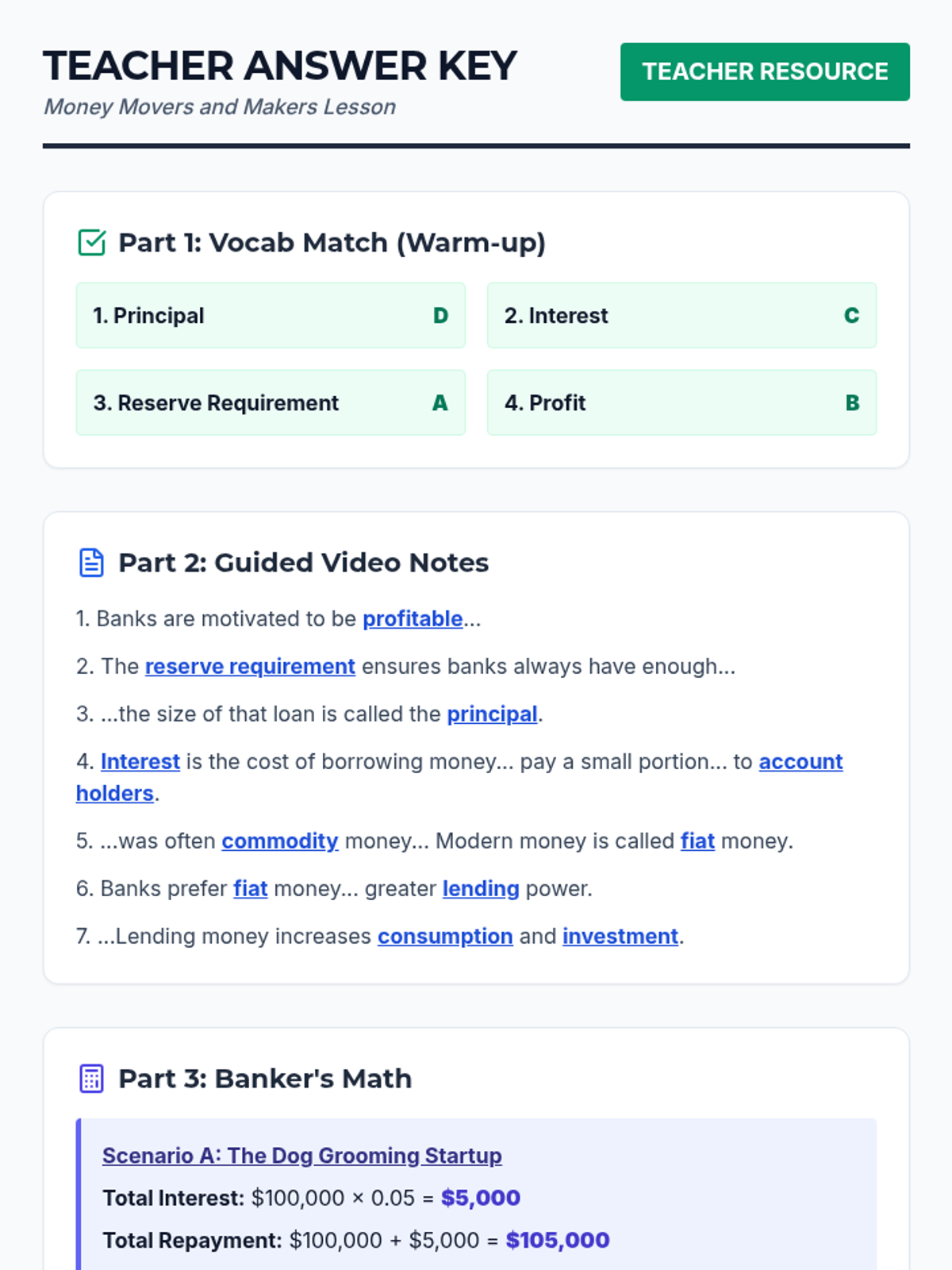The height and width of the screenshot is (1270, 952).
Task: Select the 2. Interest vocab card
Action: (681, 316)
